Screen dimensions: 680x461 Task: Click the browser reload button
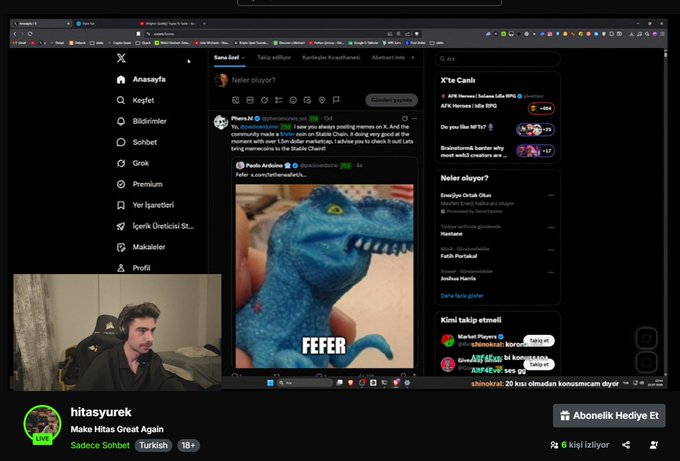coord(30,34)
